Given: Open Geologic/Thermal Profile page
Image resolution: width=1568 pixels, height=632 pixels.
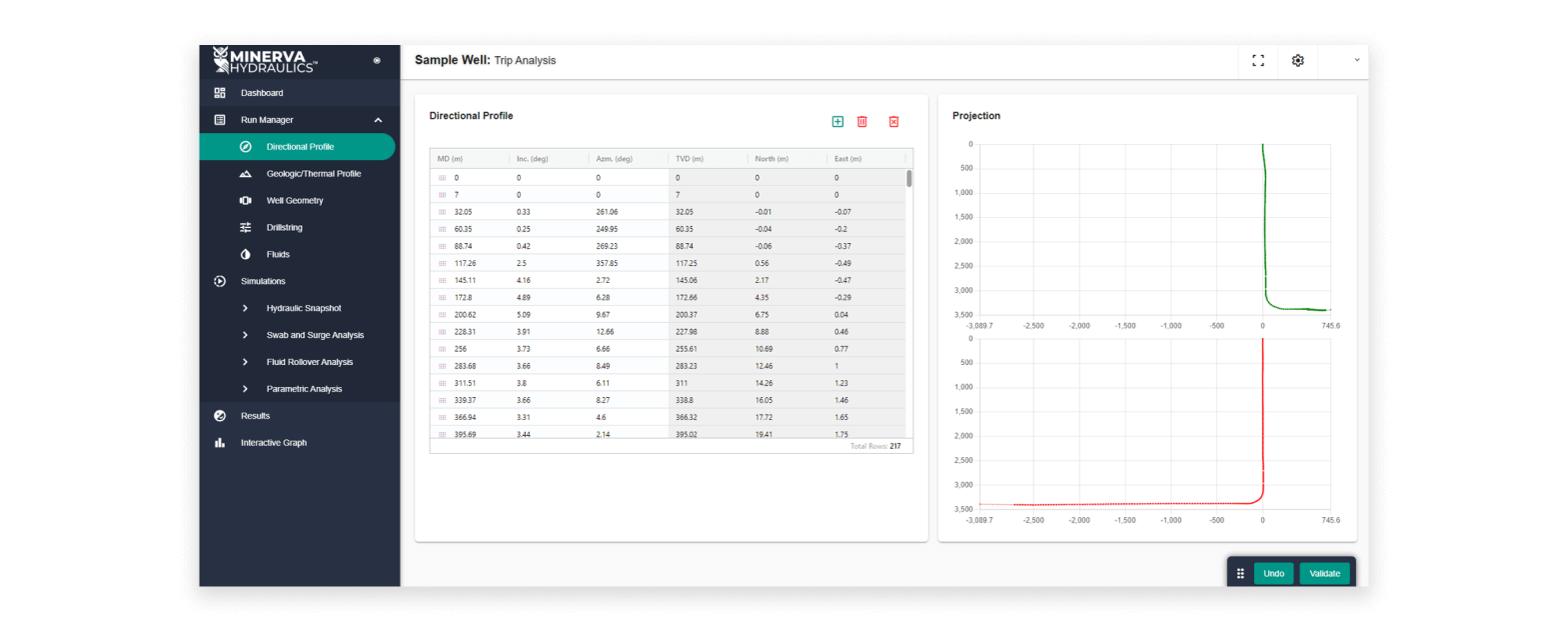Looking at the screenshot, I should [x=313, y=174].
